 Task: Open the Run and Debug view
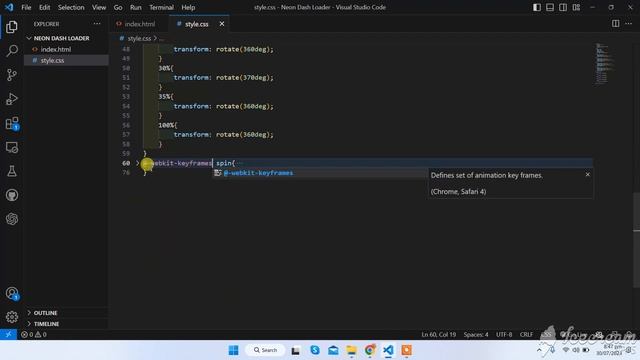[x=12, y=99]
